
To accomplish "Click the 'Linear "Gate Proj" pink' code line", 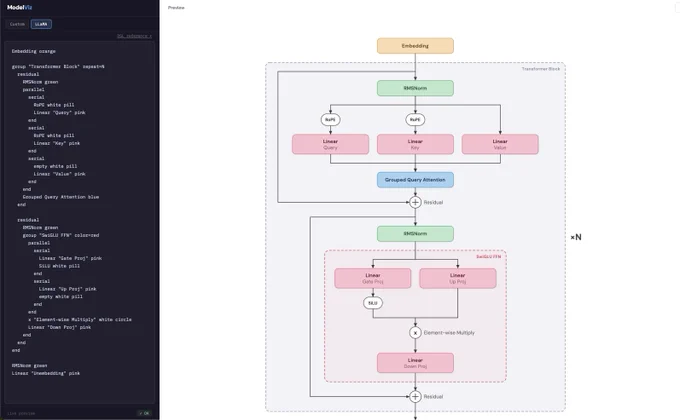I will [x=70, y=258].
